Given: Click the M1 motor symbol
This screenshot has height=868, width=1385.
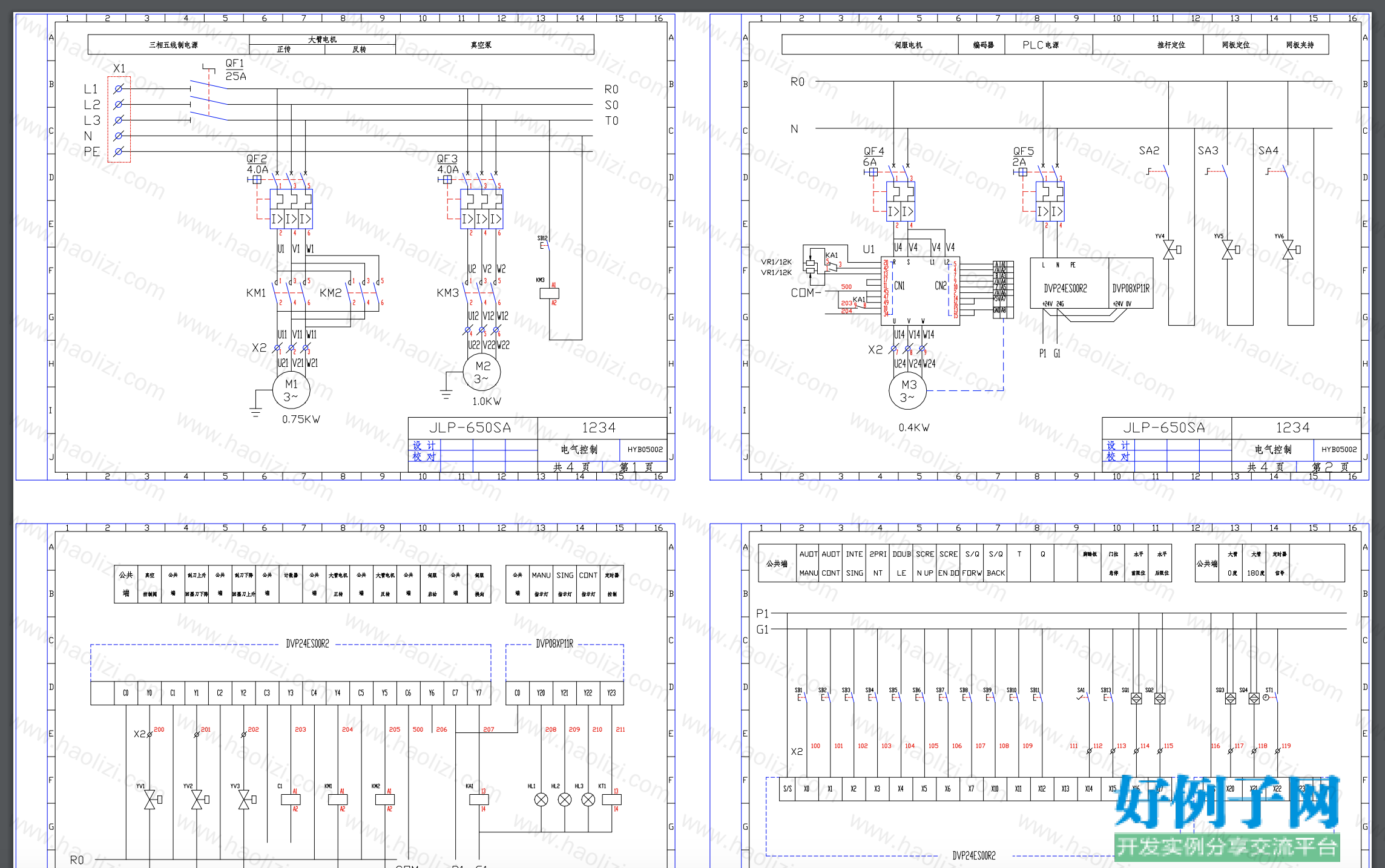Looking at the screenshot, I should pos(291,390).
